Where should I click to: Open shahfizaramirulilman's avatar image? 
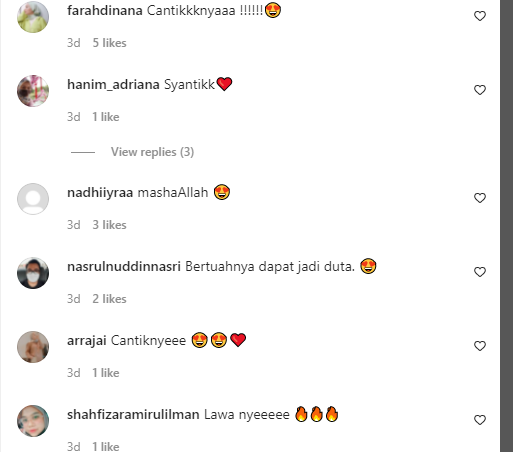[x=33, y=421]
